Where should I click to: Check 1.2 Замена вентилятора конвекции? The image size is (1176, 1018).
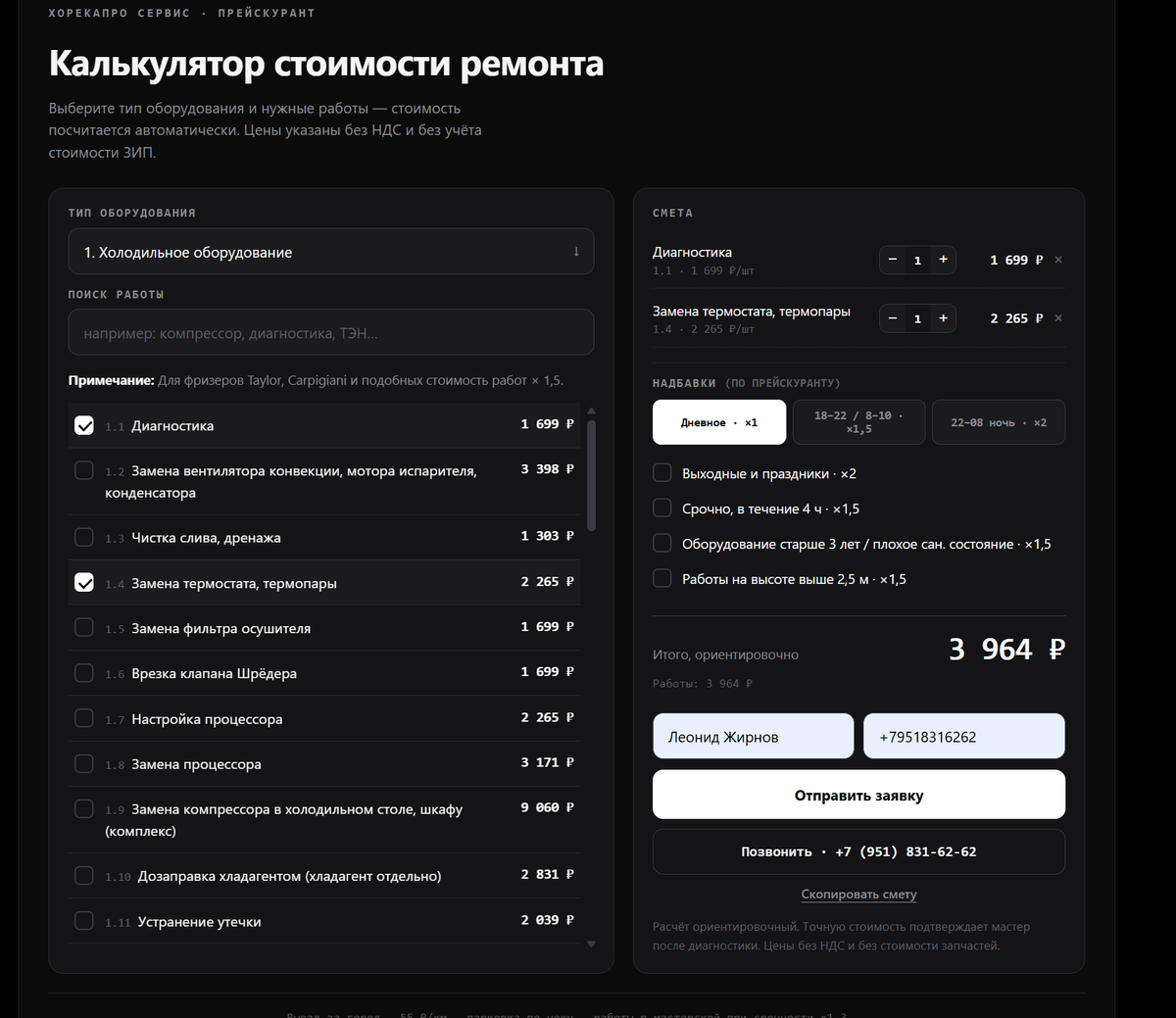click(x=84, y=470)
